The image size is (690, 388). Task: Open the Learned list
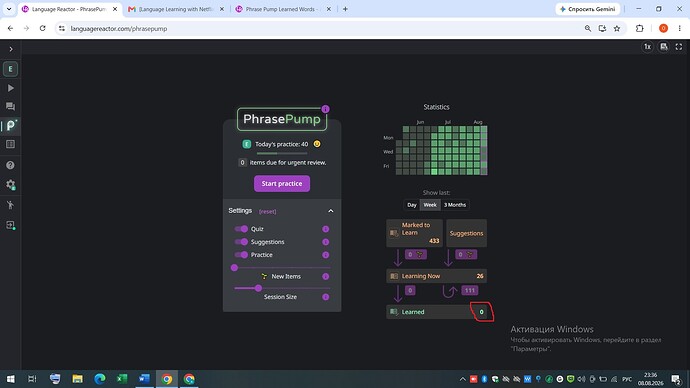pos(437,312)
